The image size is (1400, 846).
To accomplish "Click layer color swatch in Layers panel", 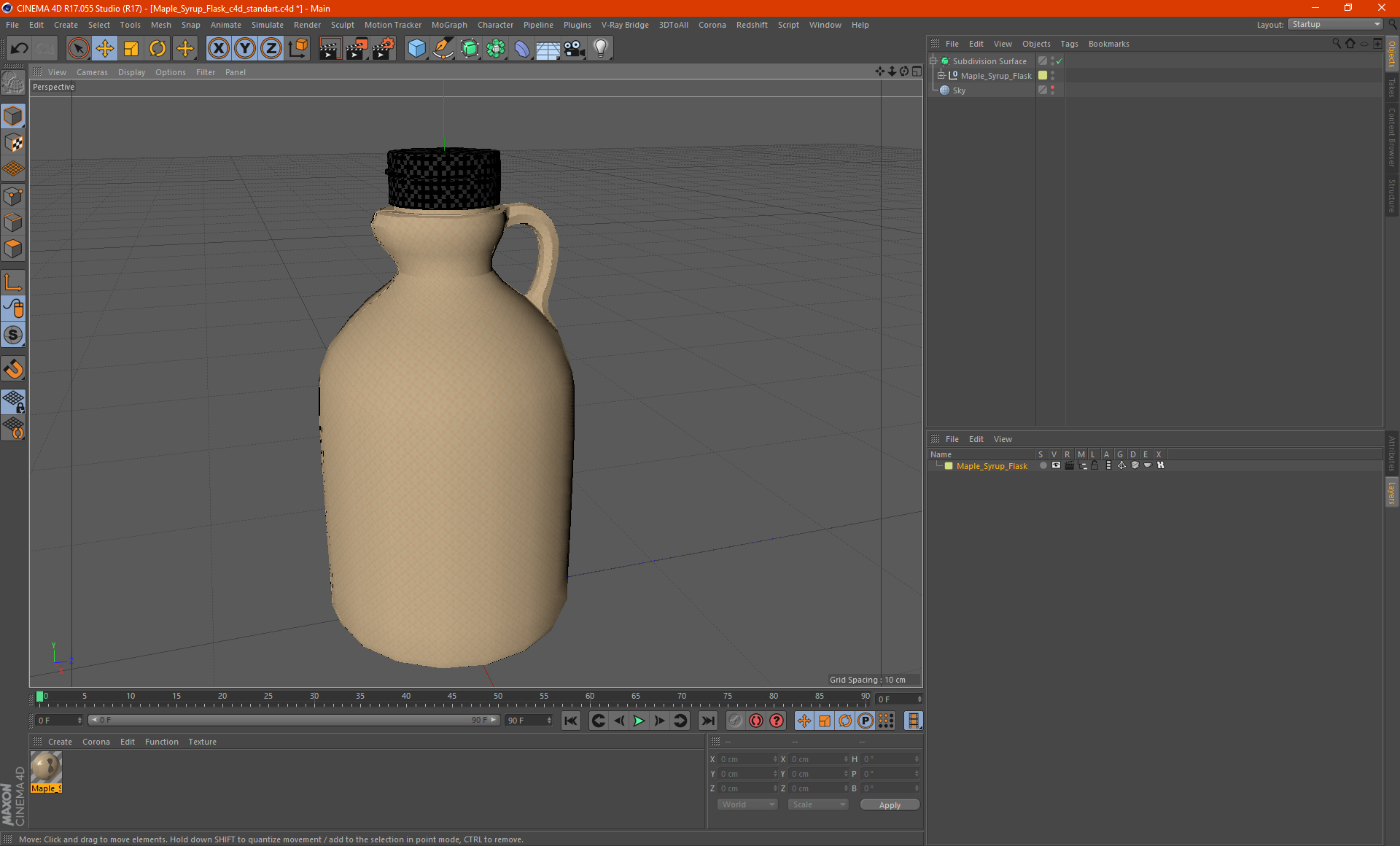I will click(949, 466).
